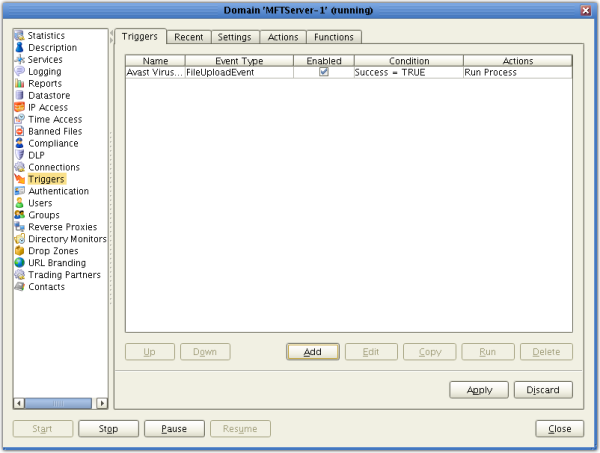The image size is (600, 453).
Task: Open the Functions tab
Action: [334, 37]
